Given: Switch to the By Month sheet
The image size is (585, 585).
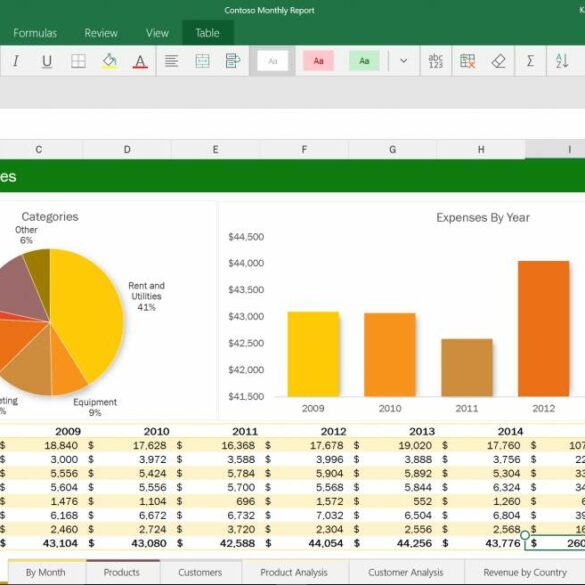Looking at the screenshot, I should click(46, 572).
